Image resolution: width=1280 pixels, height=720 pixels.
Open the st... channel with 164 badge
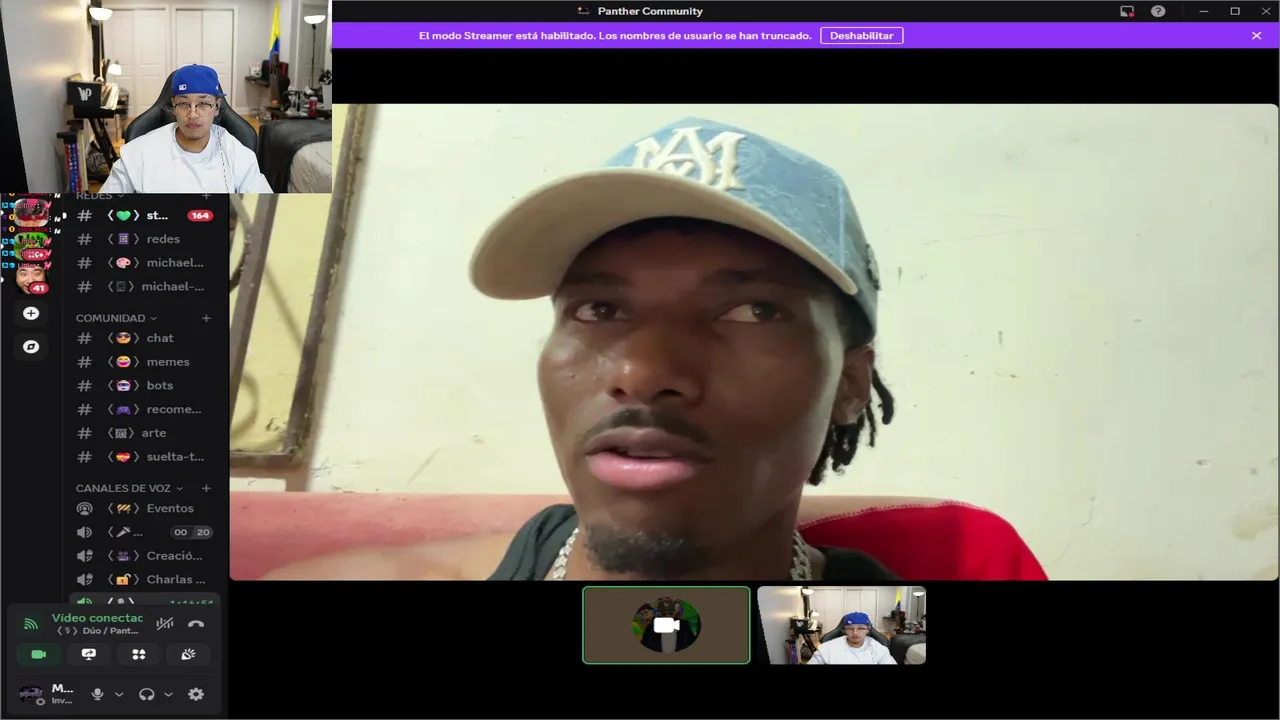click(x=145, y=215)
